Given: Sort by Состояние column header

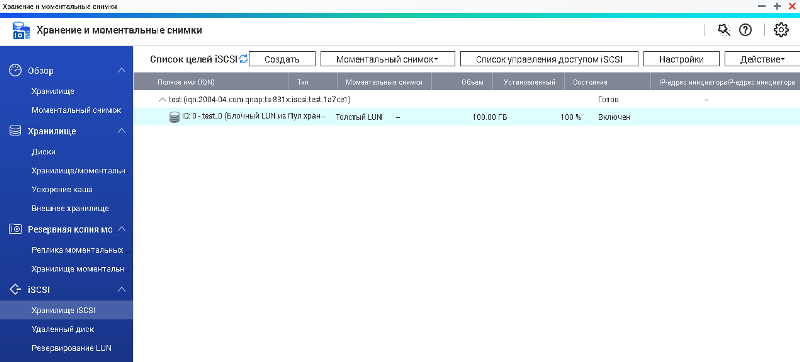Looking at the screenshot, I should pyautogui.click(x=607, y=82).
